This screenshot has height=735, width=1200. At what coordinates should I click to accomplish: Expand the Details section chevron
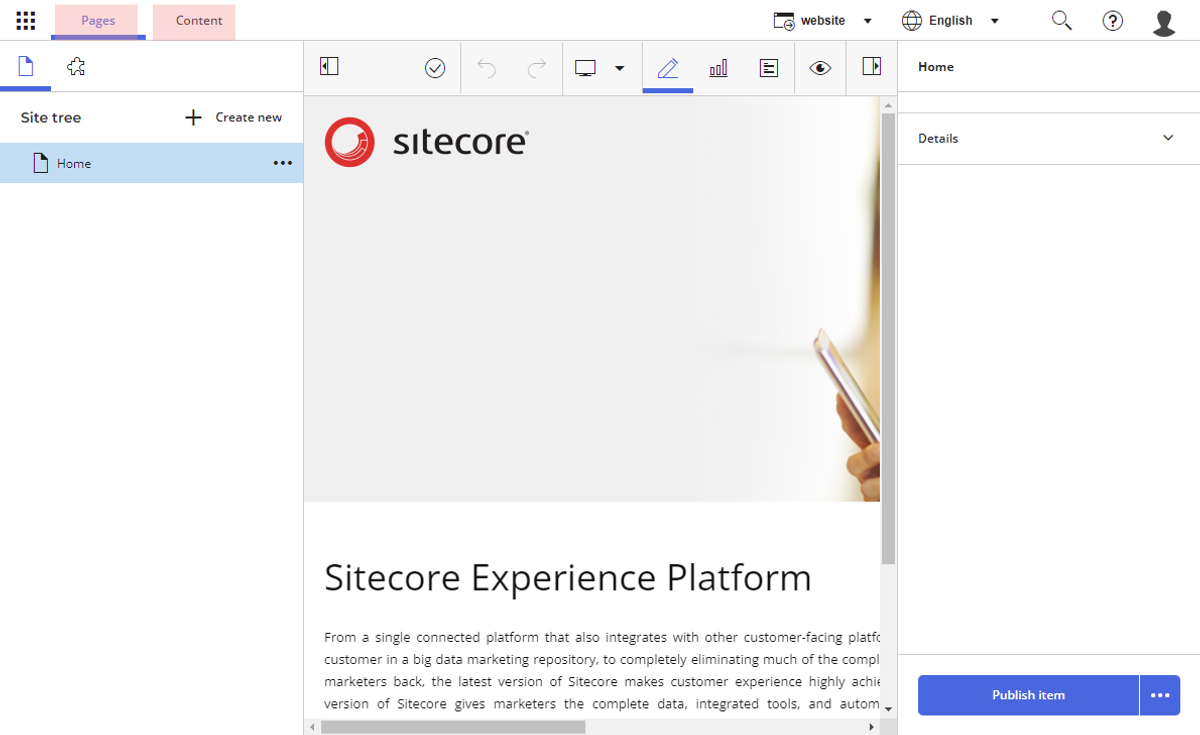coord(1168,138)
